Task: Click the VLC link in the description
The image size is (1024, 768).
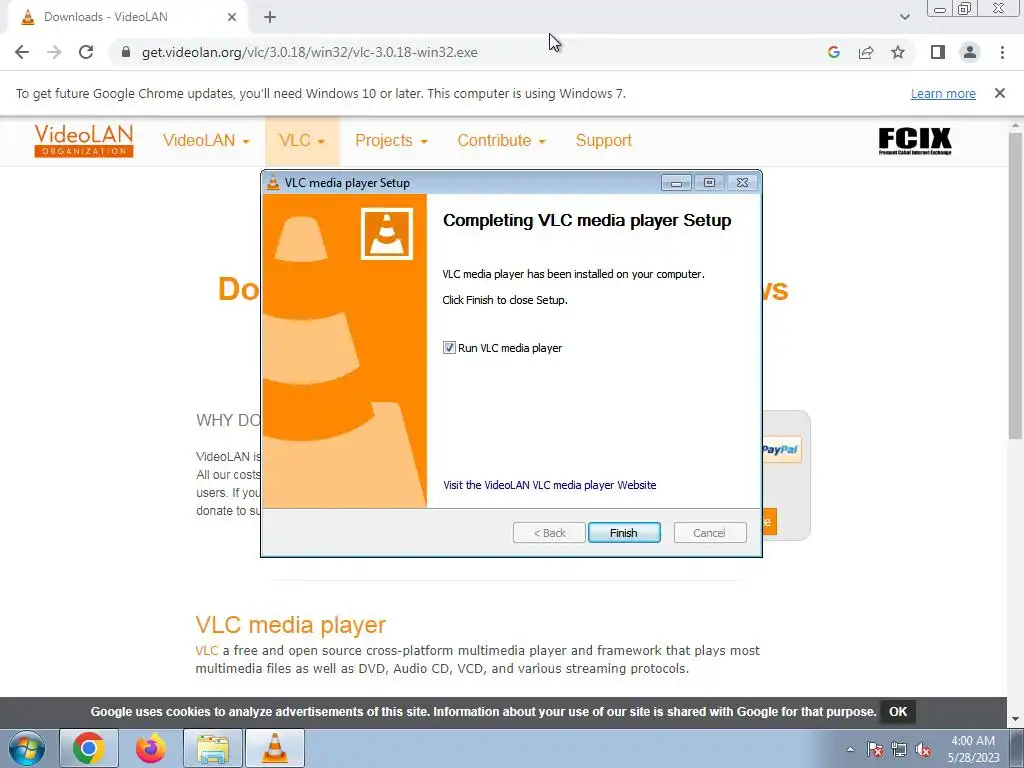Action: pyautogui.click(x=206, y=650)
